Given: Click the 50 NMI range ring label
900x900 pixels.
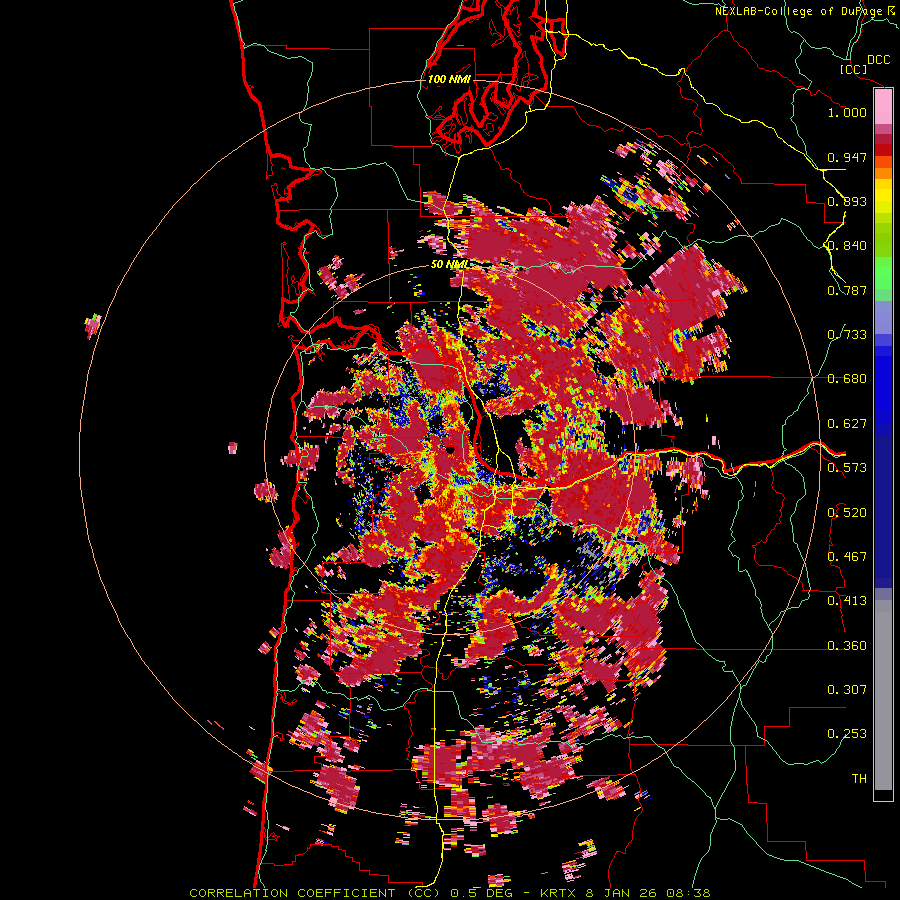Looking at the screenshot, I should tap(449, 265).
